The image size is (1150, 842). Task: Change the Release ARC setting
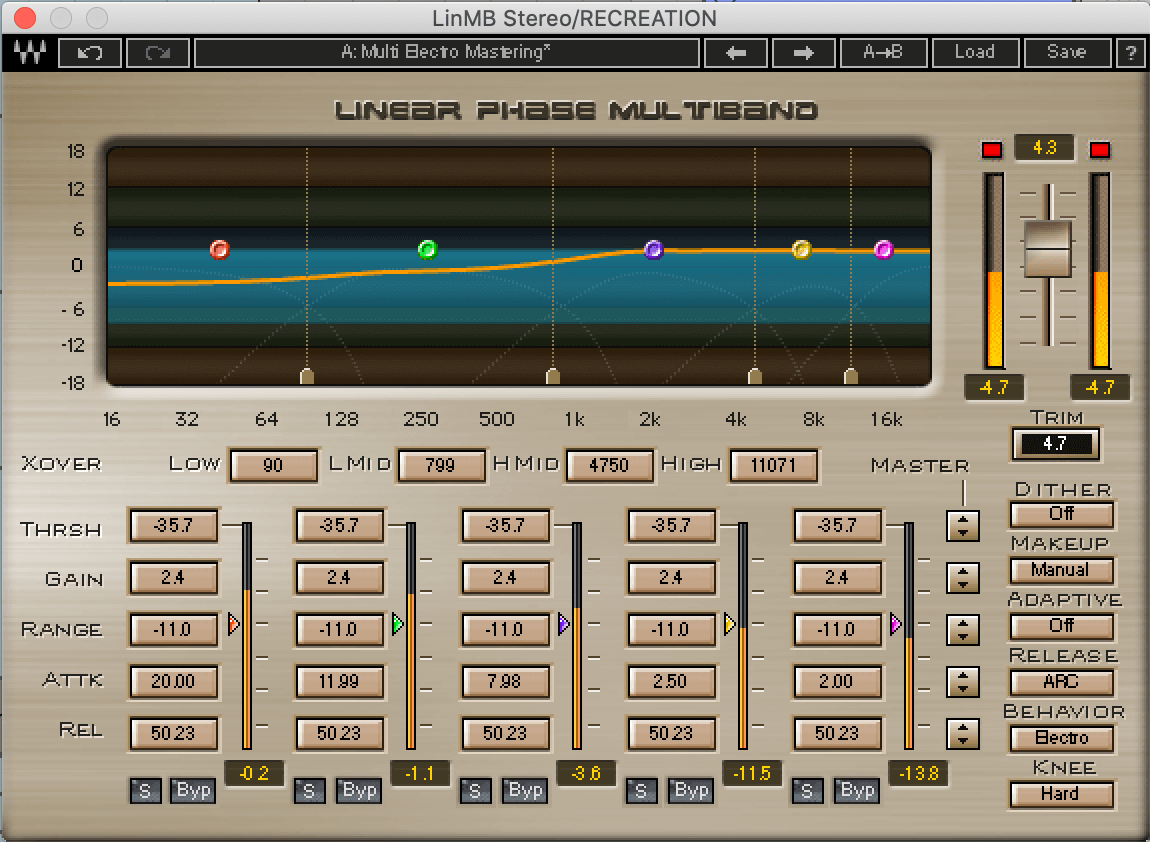(1061, 682)
